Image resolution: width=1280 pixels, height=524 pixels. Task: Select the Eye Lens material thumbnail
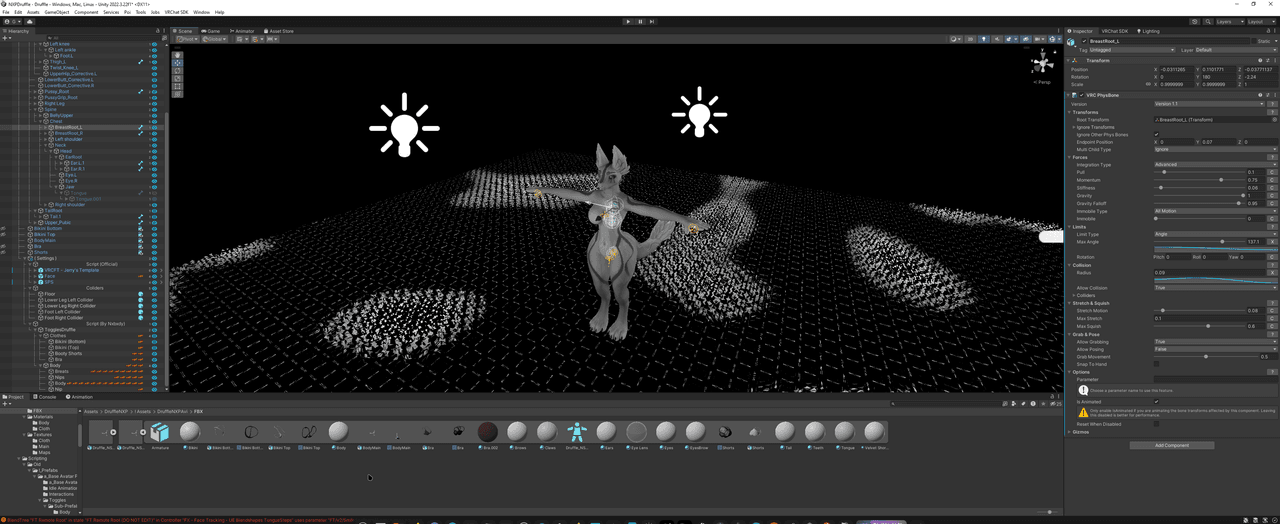636,431
